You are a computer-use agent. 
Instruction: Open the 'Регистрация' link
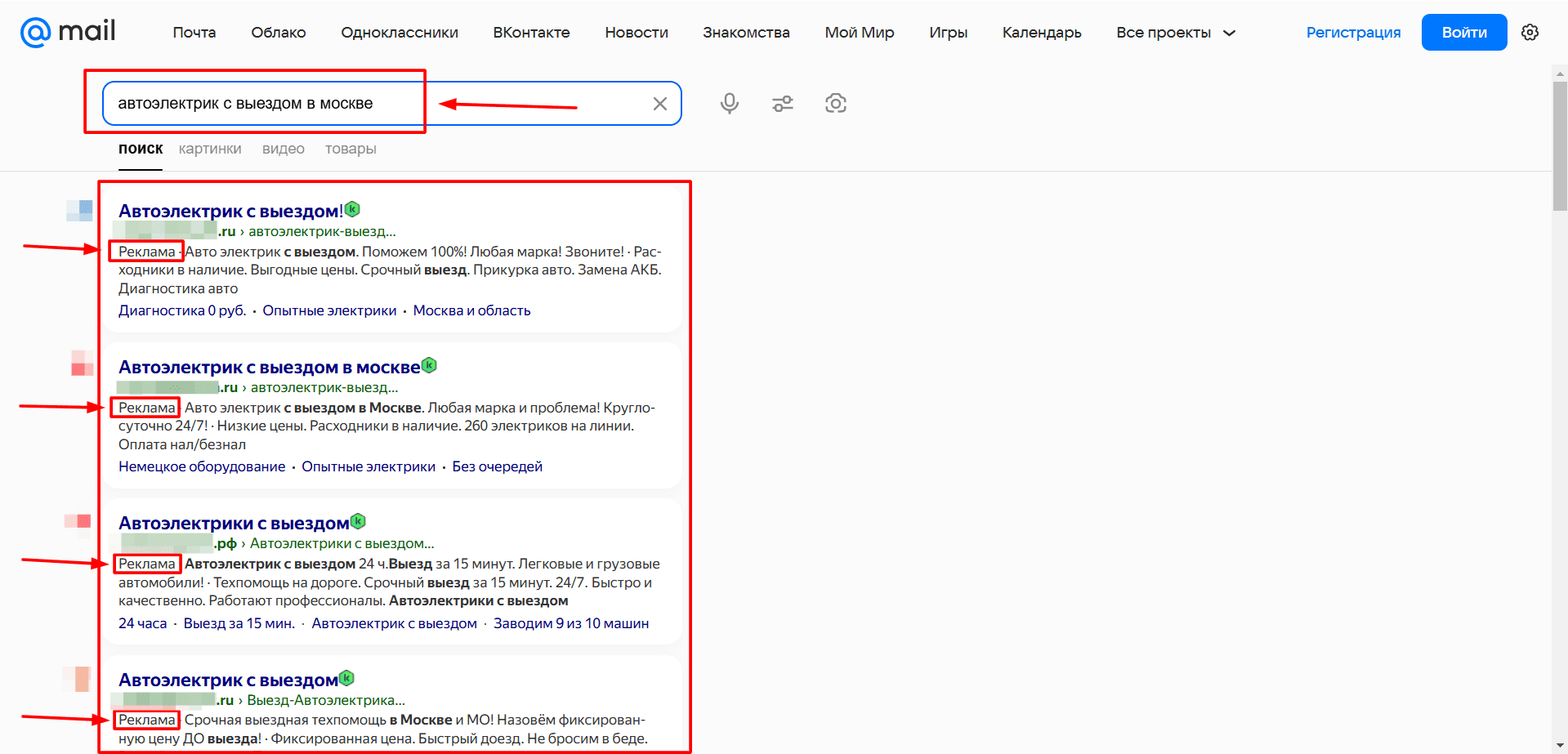click(1353, 33)
